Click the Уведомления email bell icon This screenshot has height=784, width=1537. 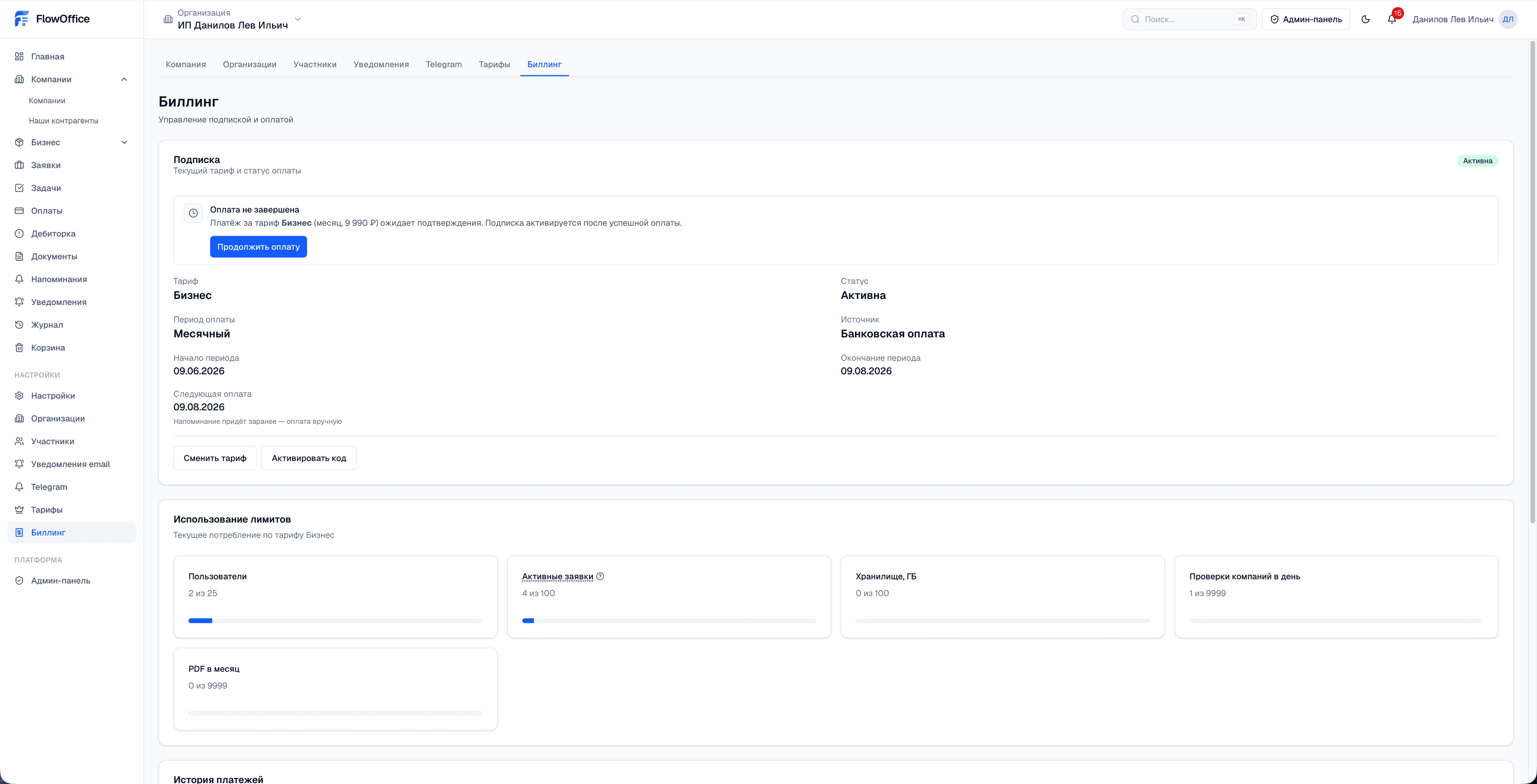(19, 464)
